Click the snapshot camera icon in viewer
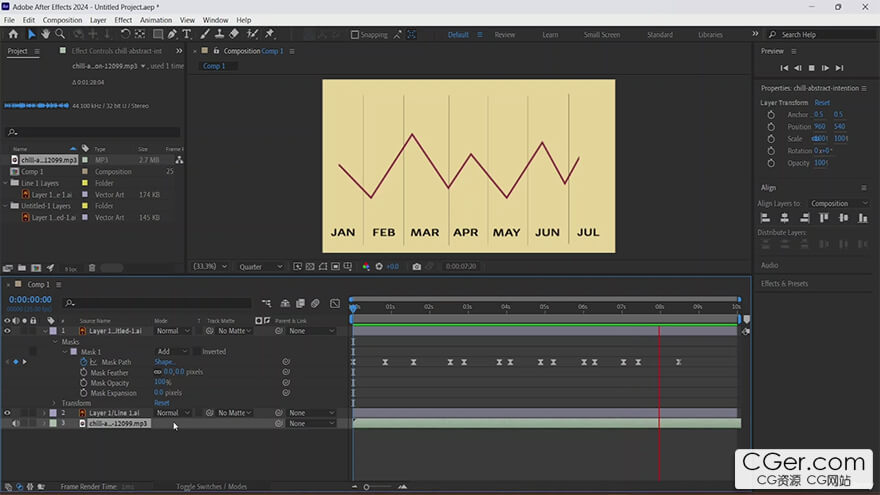 [x=416, y=267]
